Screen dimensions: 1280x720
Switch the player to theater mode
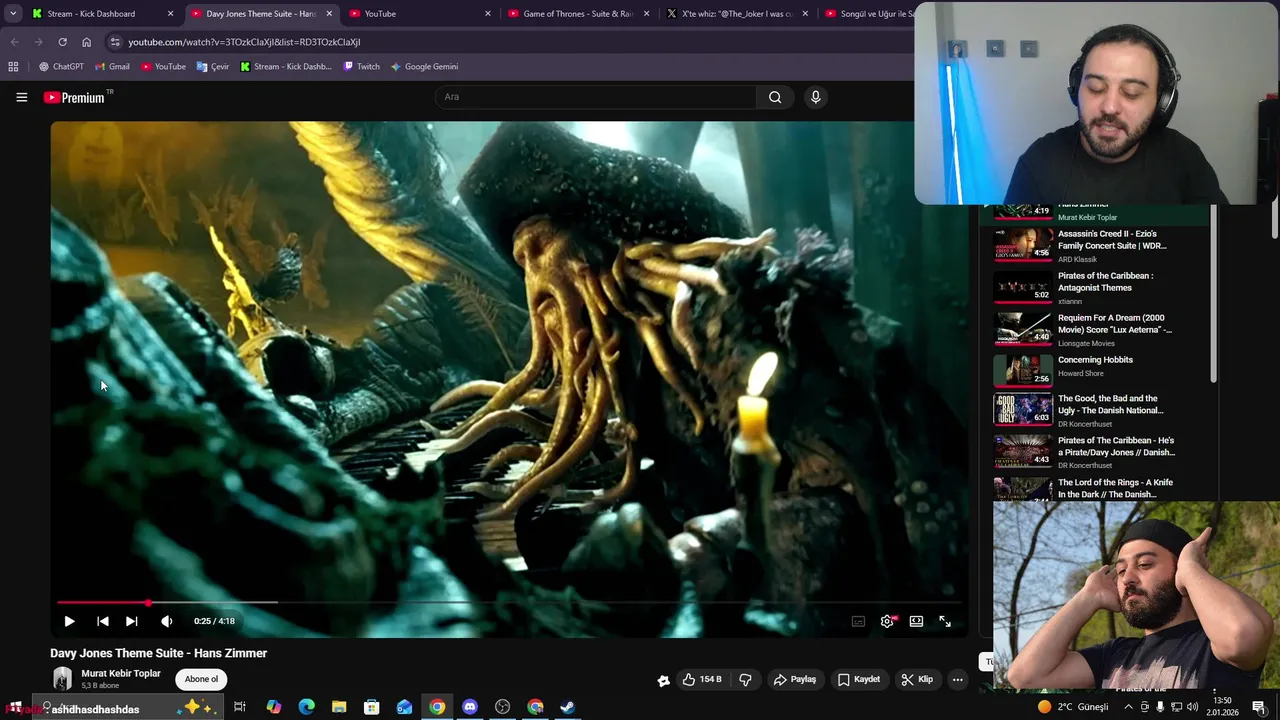916,621
